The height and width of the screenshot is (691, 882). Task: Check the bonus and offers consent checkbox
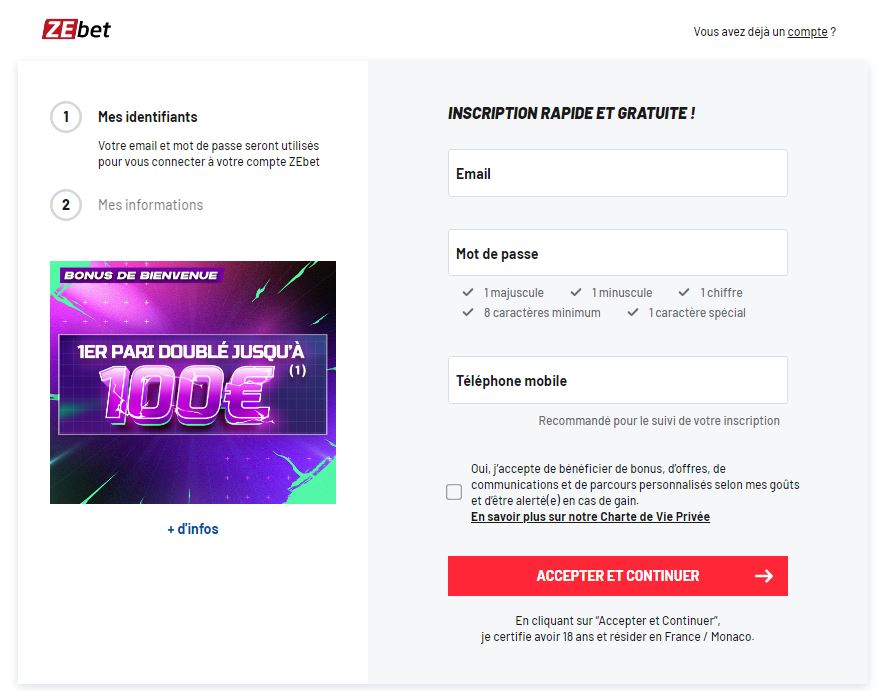453,491
